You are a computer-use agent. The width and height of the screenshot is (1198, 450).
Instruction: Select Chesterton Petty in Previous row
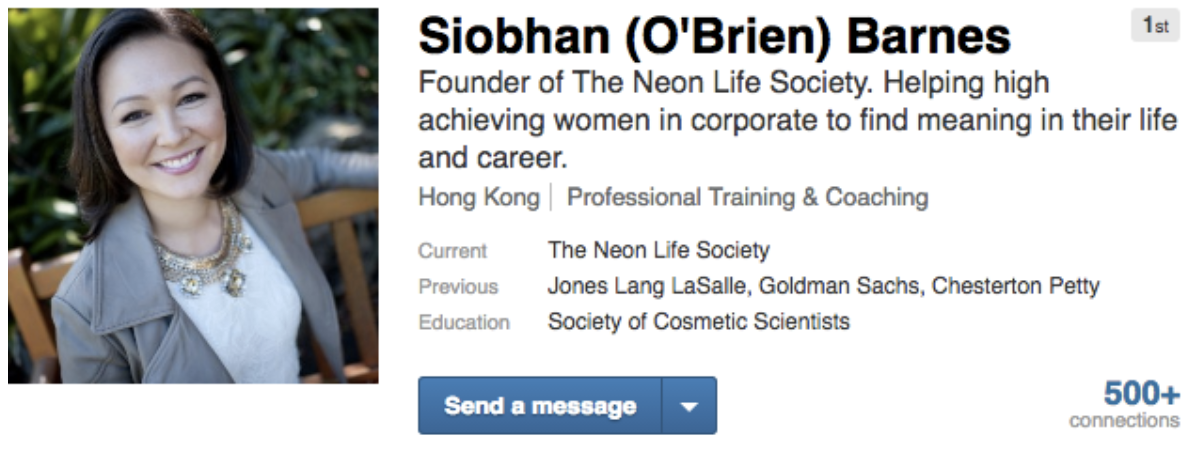point(1015,287)
